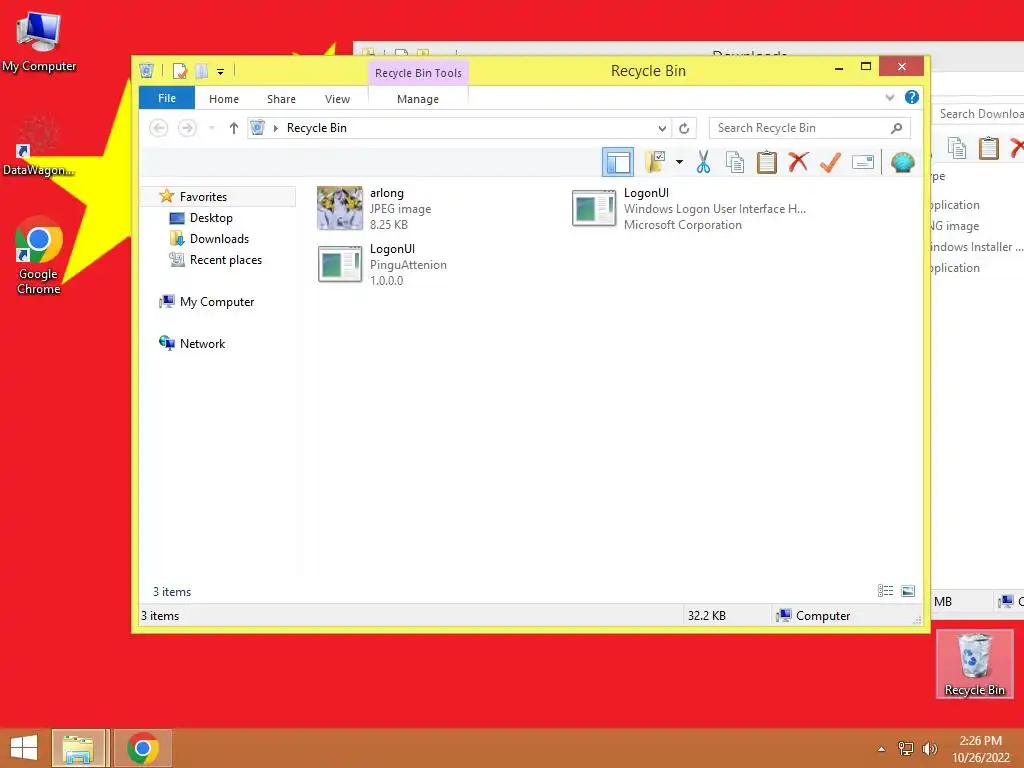Screen dimensions: 1024x768
Task: Click the orange checkmark Properties icon
Action: pyautogui.click(x=830, y=162)
